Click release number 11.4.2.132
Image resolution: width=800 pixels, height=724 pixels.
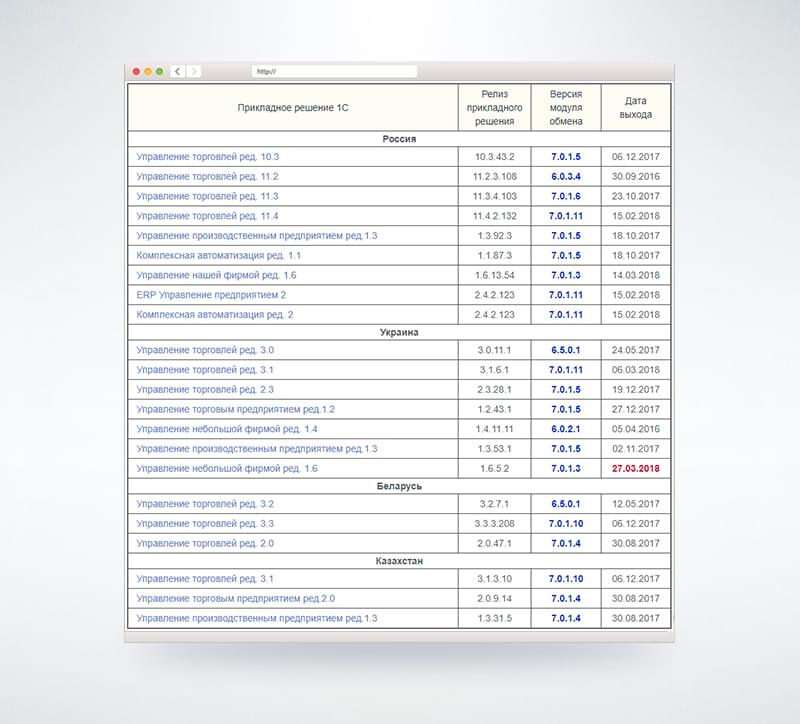pos(494,216)
